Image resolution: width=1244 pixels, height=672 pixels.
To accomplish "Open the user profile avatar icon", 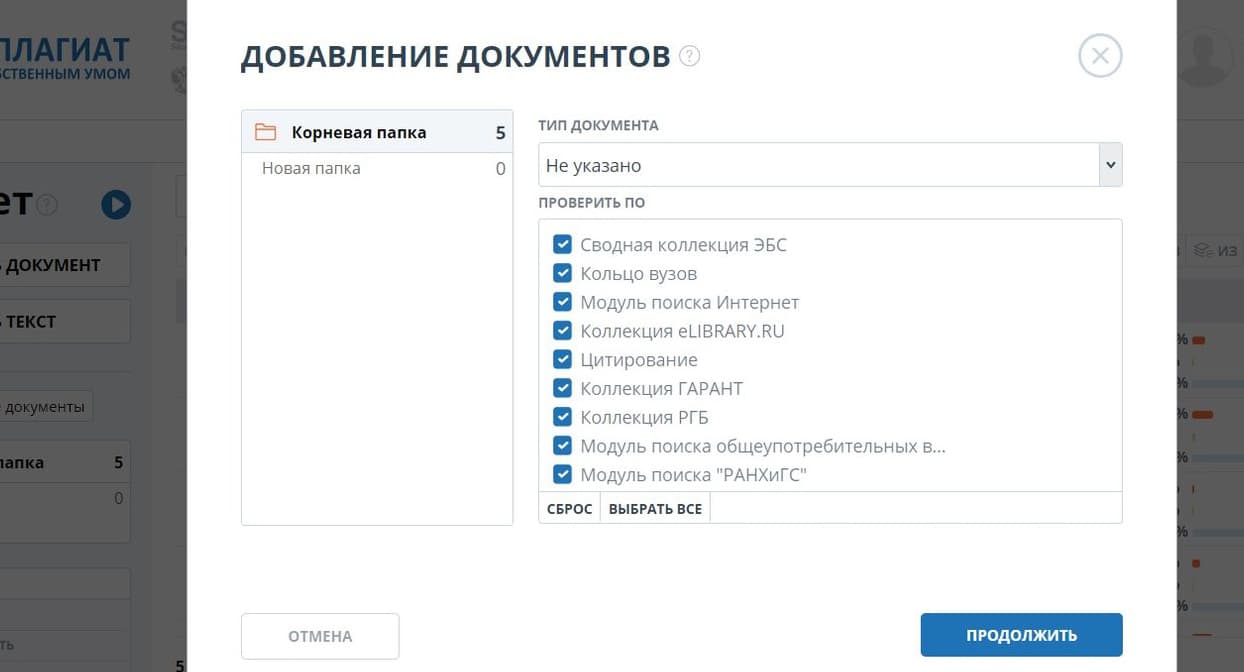I will click(x=1205, y=55).
